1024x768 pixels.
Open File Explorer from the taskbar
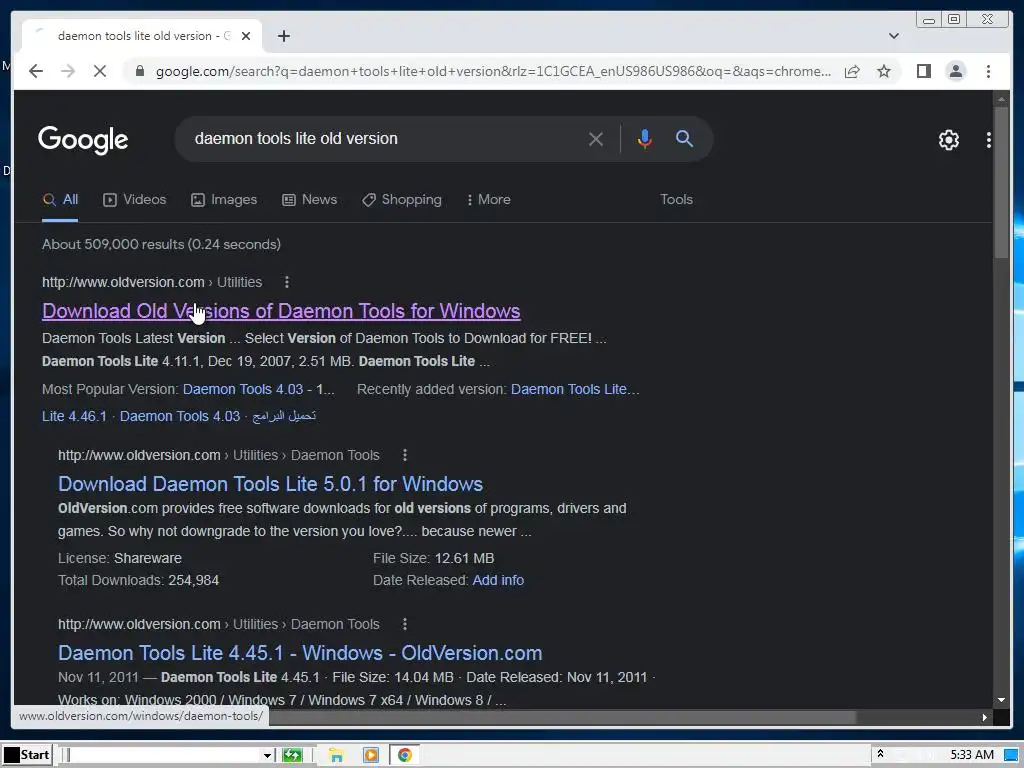(x=336, y=756)
